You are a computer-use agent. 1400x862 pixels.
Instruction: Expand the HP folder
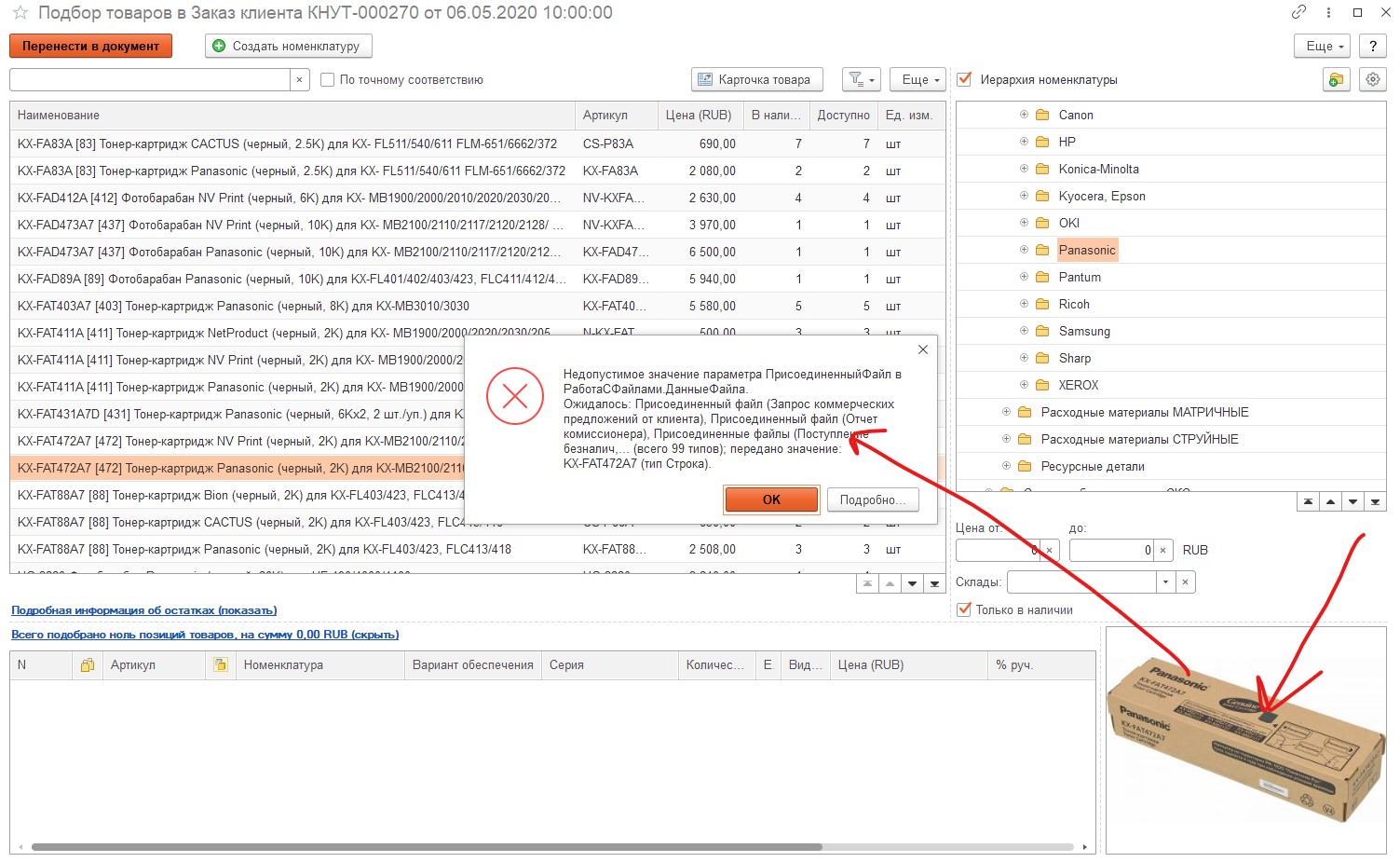[1024, 142]
